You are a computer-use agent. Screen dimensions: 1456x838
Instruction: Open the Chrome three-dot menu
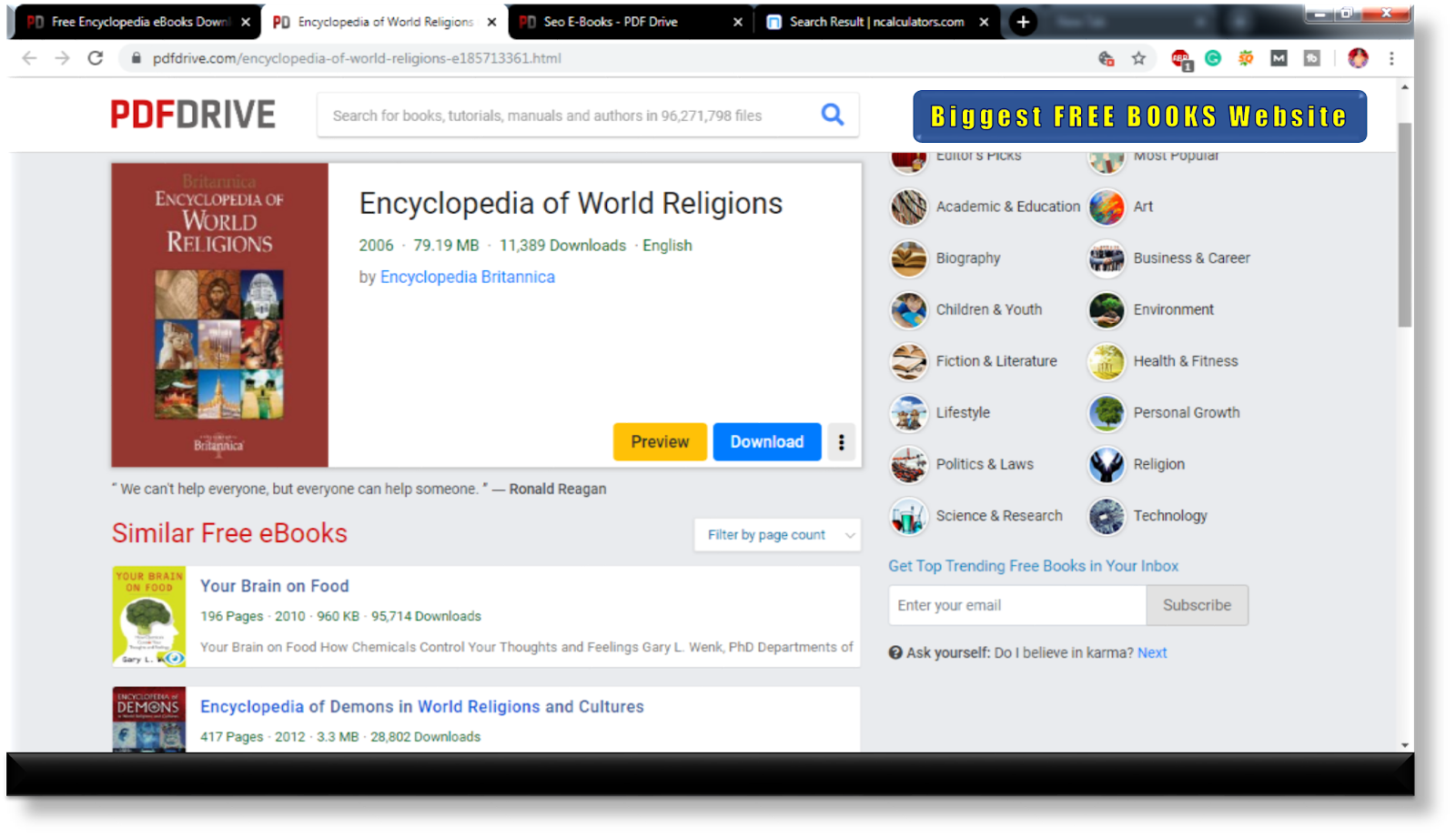tap(1390, 58)
